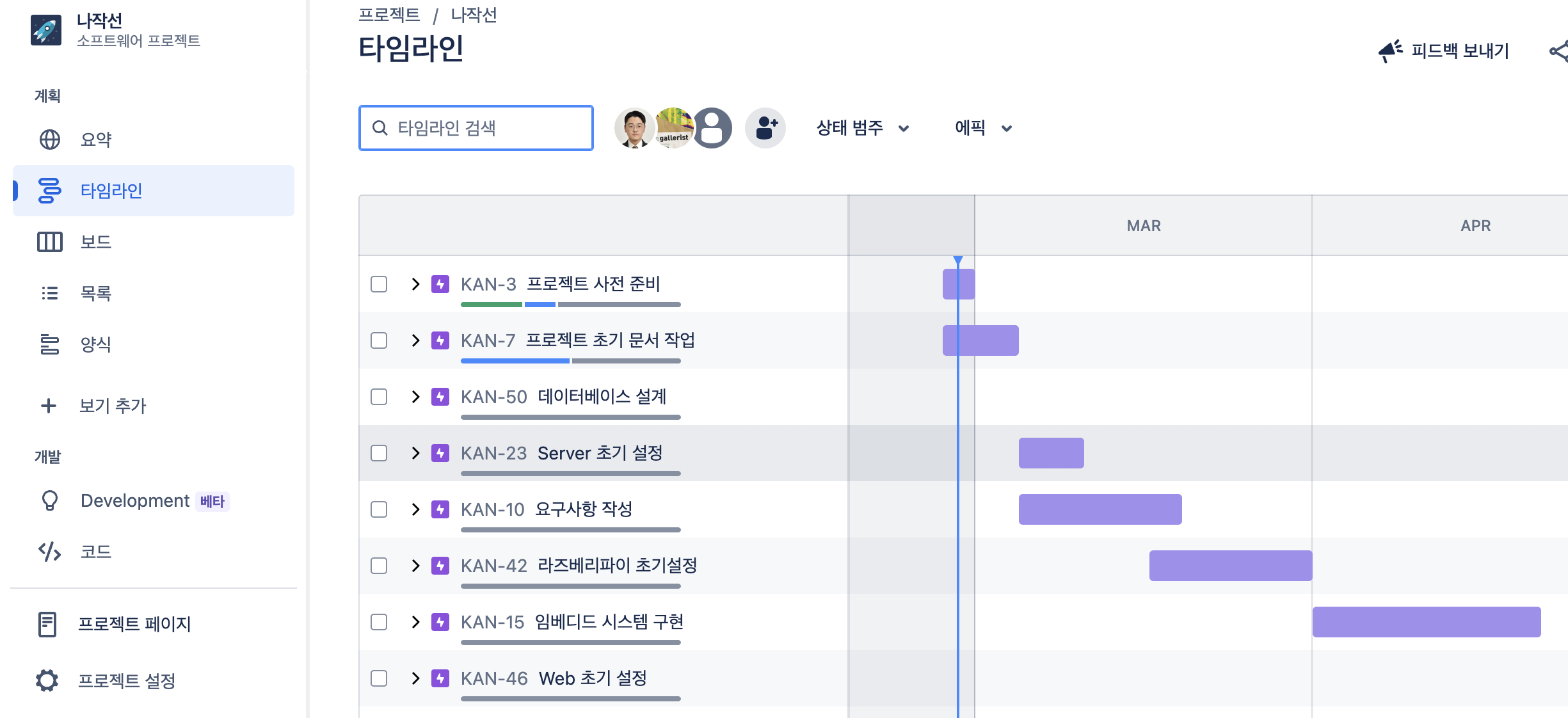Screen dimensions: 1568x718
Task: Click the share icon at top right
Action: 1558,51
